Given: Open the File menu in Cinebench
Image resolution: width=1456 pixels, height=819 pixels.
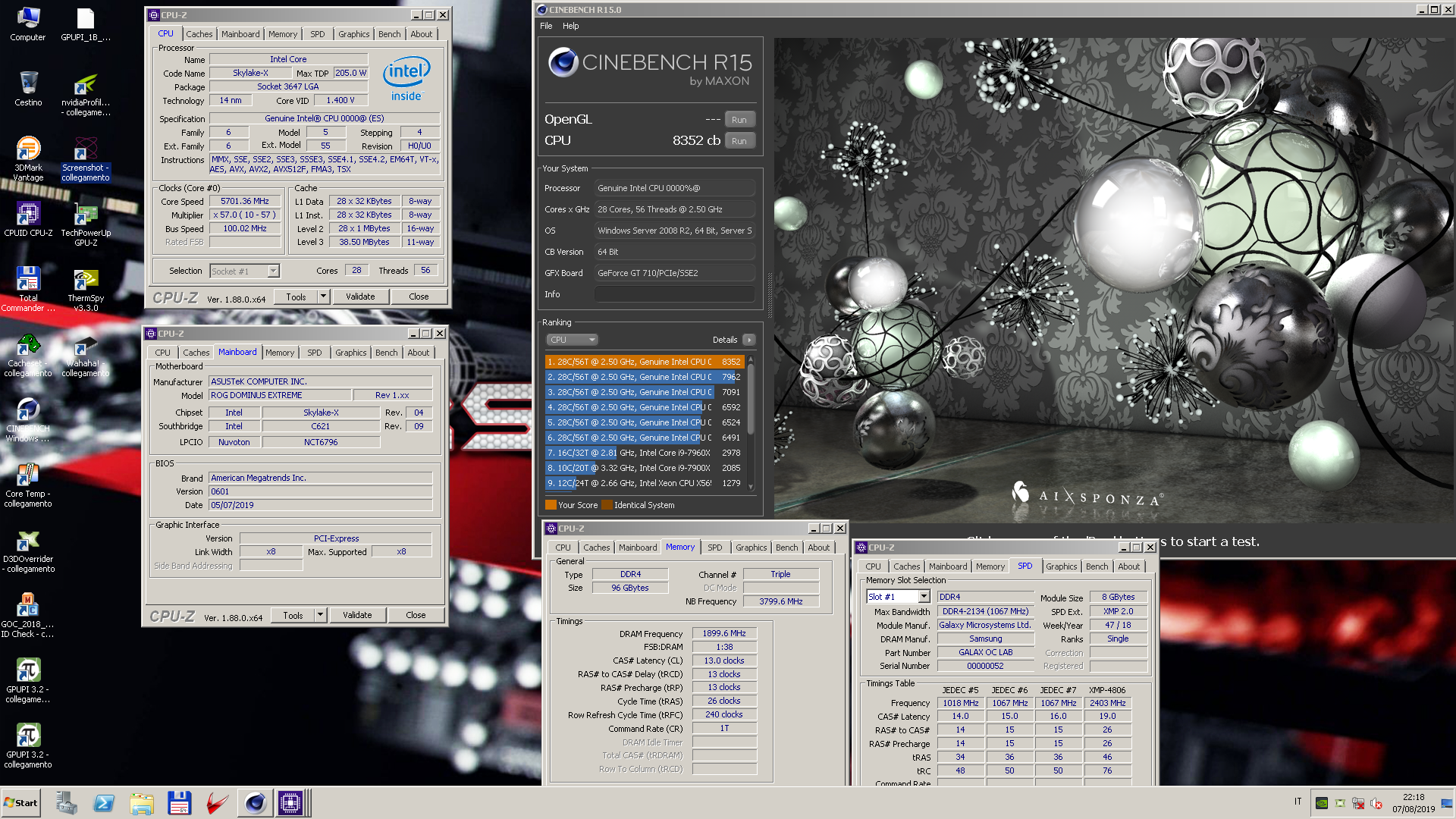Looking at the screenshot, I should [546, 26].
